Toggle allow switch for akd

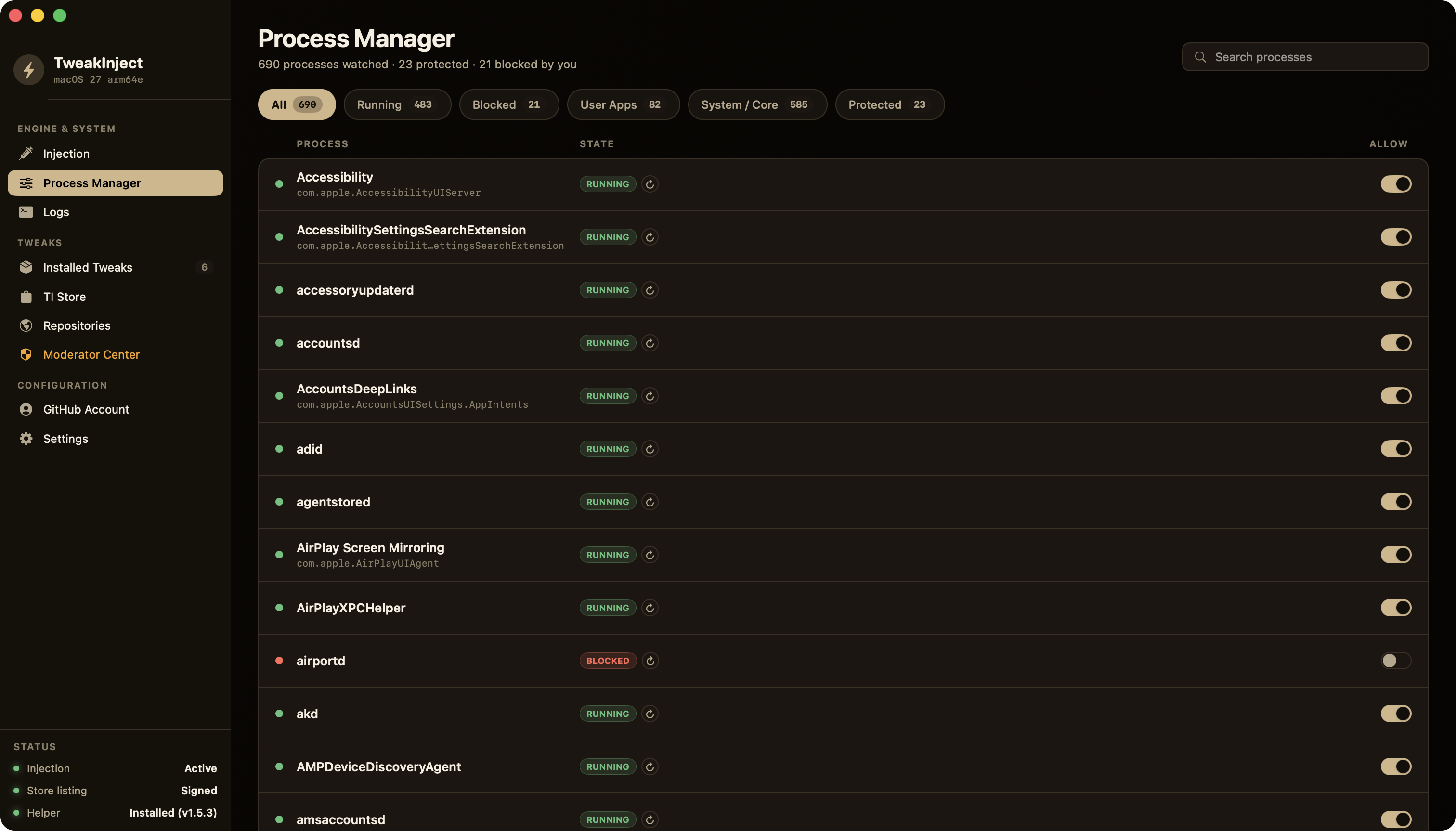click(x=1396, y=714)
